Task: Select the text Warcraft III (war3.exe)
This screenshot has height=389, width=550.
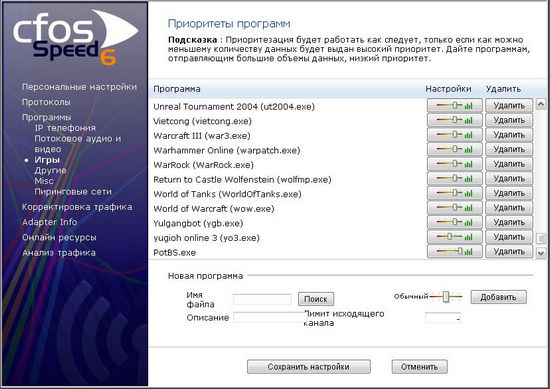Action: click(x=202, y=136)
